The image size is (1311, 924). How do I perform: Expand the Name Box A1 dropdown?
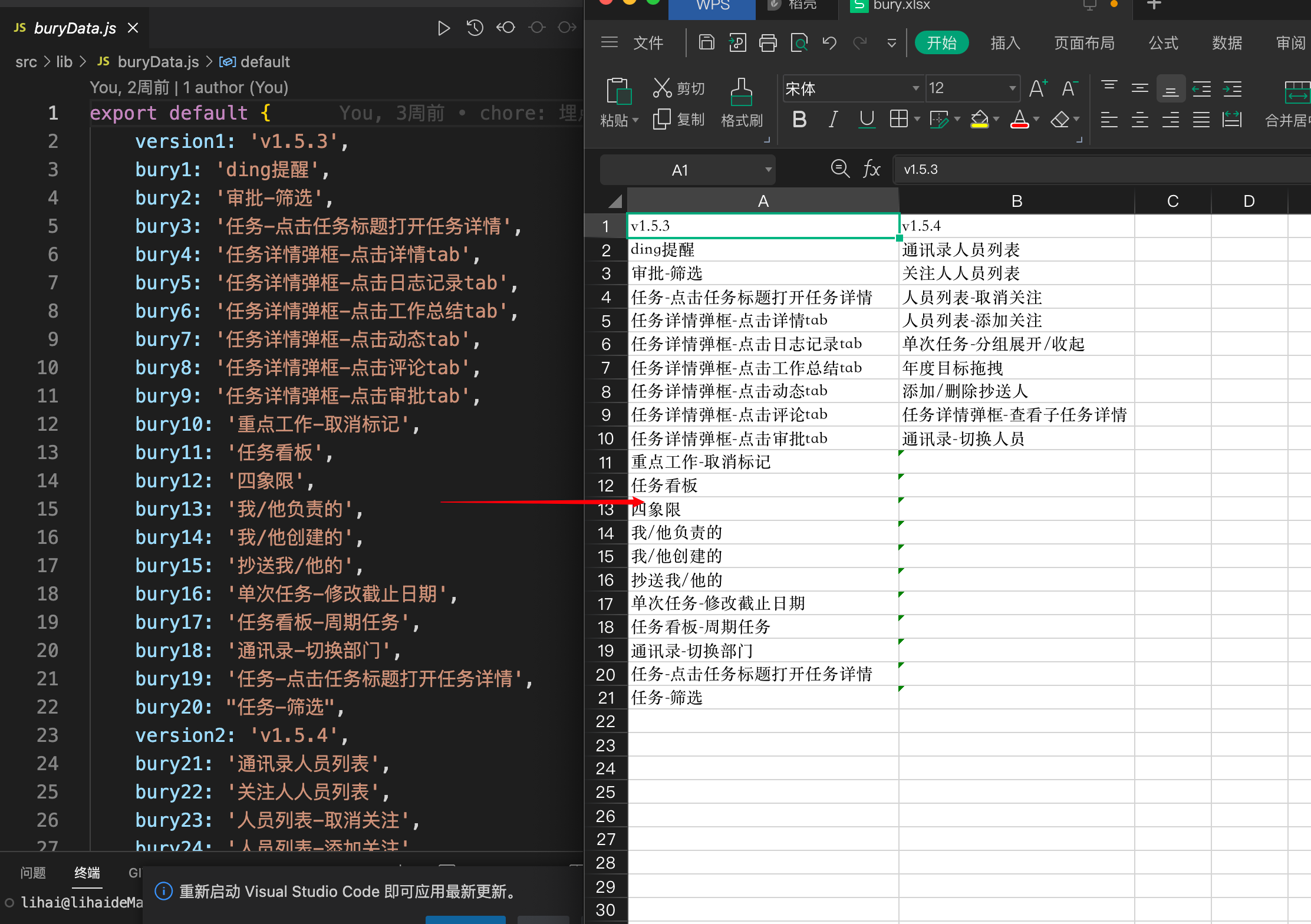(x=768, y=170)
